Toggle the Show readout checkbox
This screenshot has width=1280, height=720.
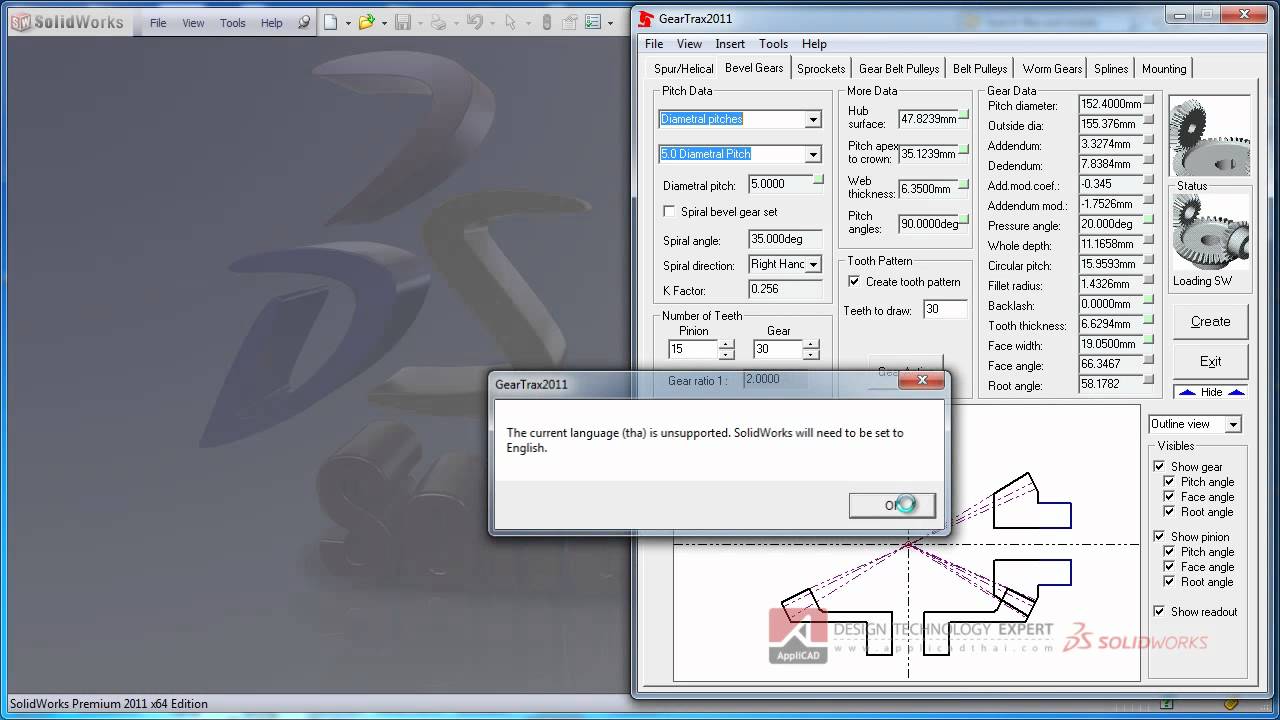[x=1159, y=612]
